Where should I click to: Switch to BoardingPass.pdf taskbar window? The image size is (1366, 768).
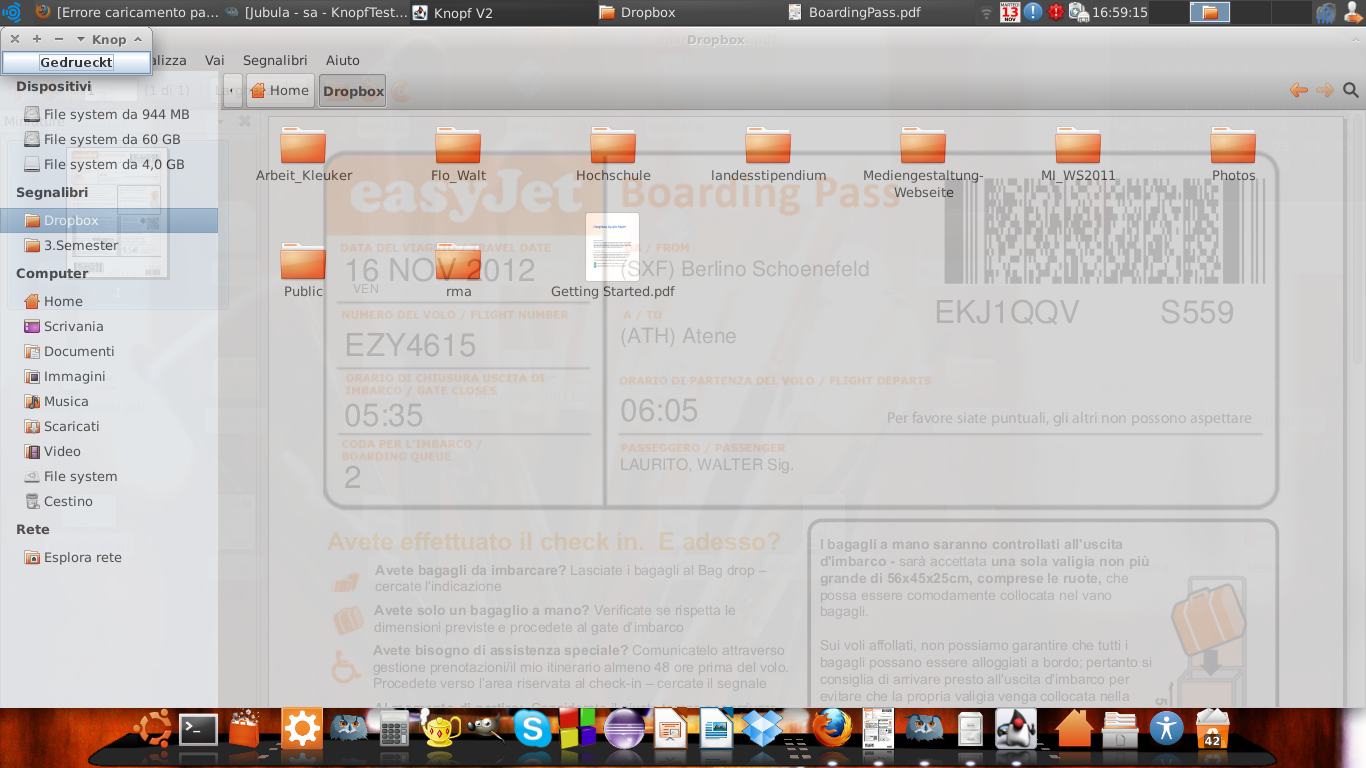877,12
